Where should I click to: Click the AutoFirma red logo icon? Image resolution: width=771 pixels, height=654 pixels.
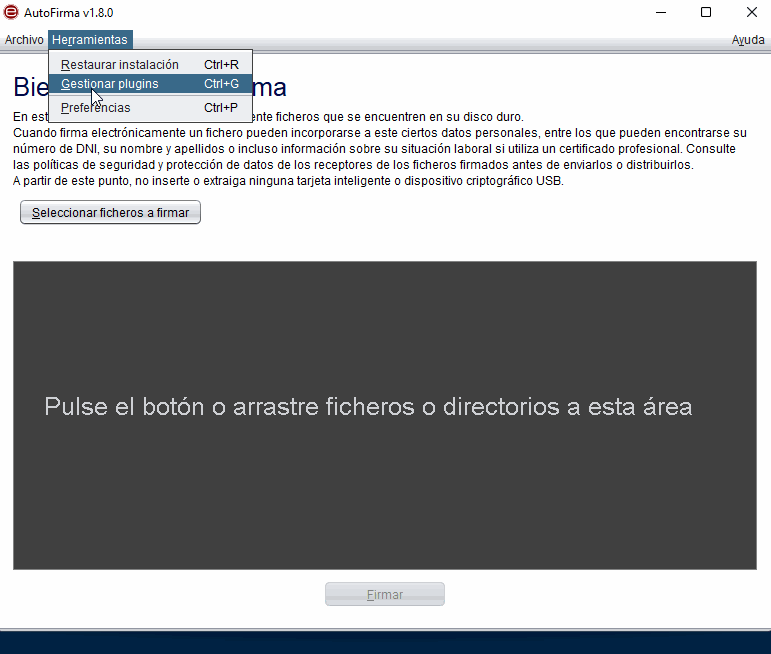click(11, 12)
